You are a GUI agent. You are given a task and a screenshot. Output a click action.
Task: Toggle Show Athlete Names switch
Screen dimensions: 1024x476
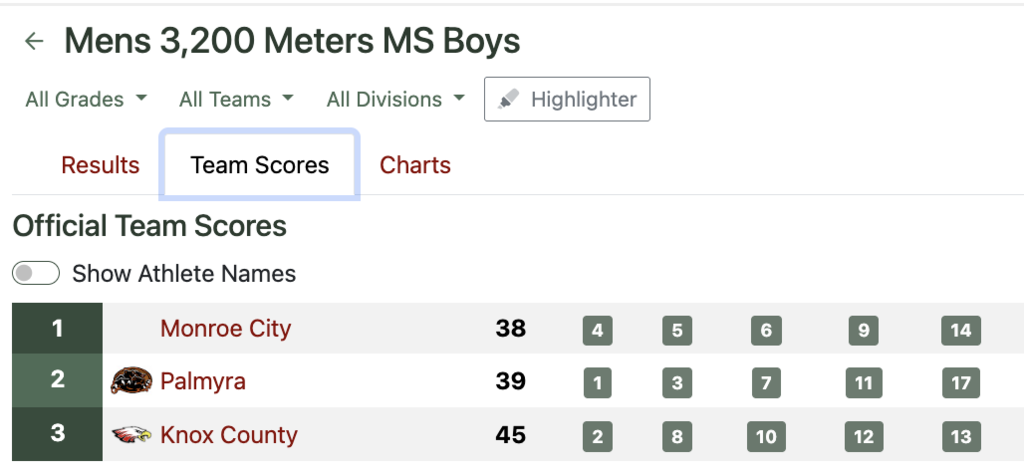click(36, 273)
